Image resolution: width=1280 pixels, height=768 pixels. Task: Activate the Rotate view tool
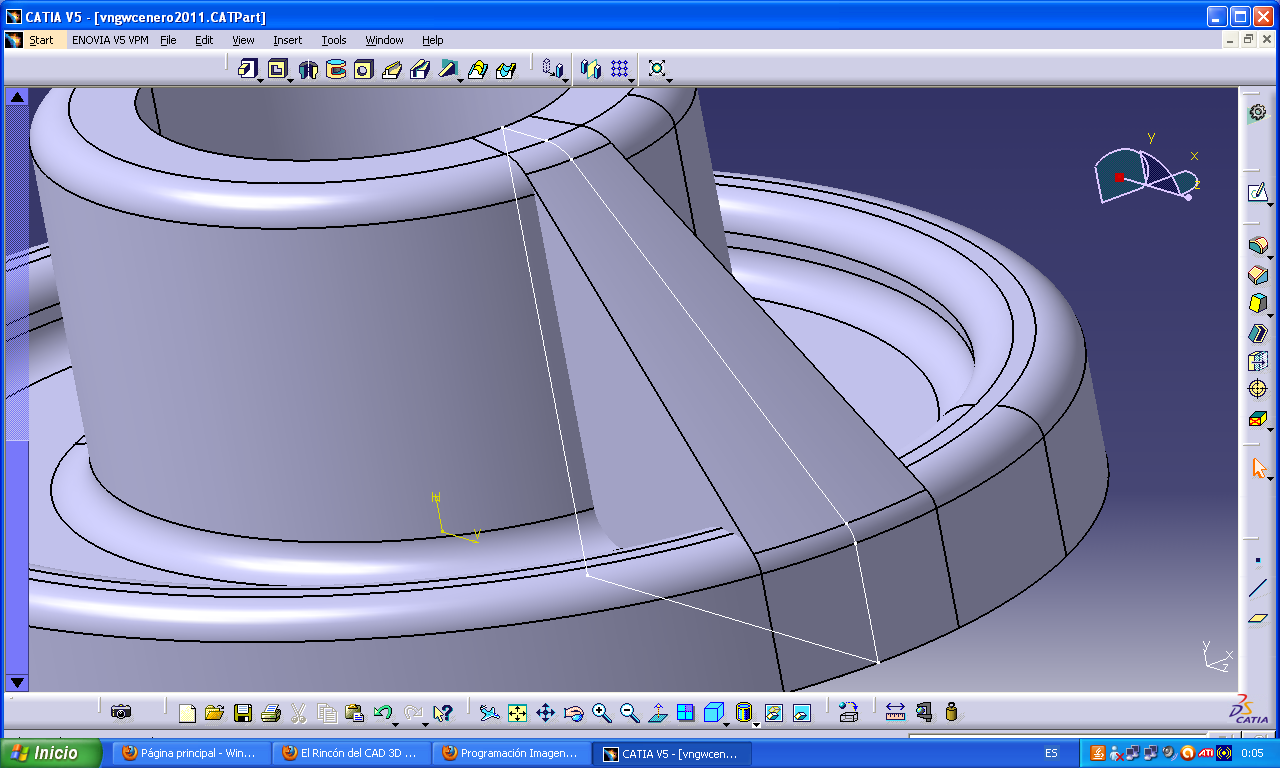click(573, 713)
